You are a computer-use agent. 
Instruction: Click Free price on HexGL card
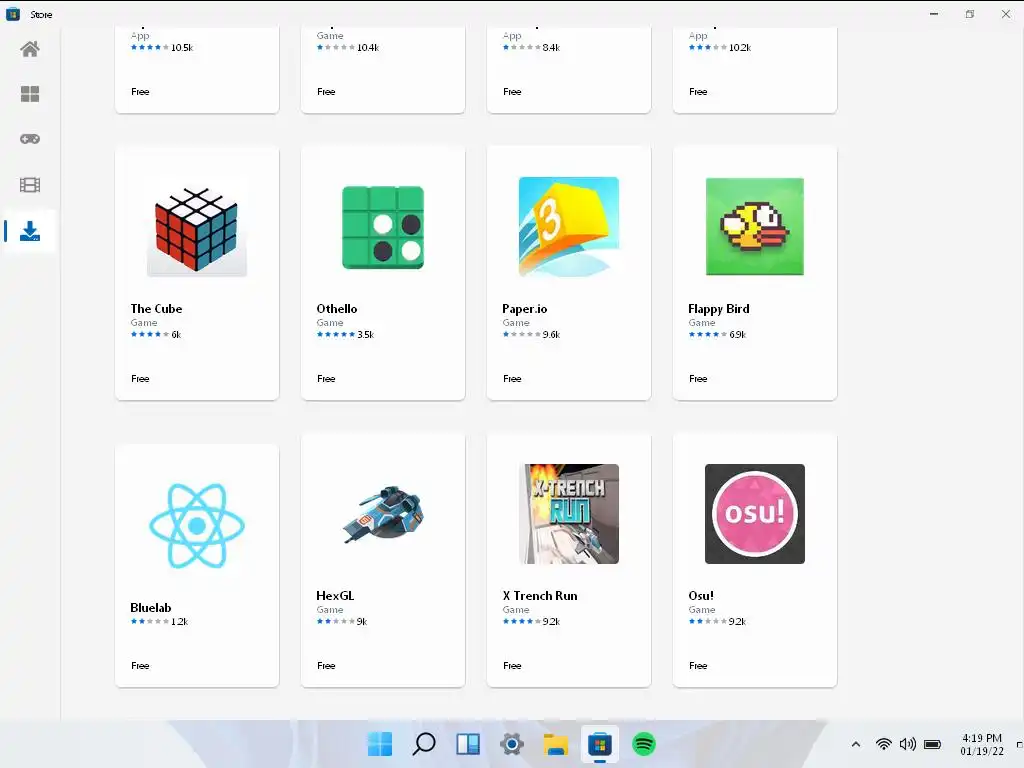[326, 666]
